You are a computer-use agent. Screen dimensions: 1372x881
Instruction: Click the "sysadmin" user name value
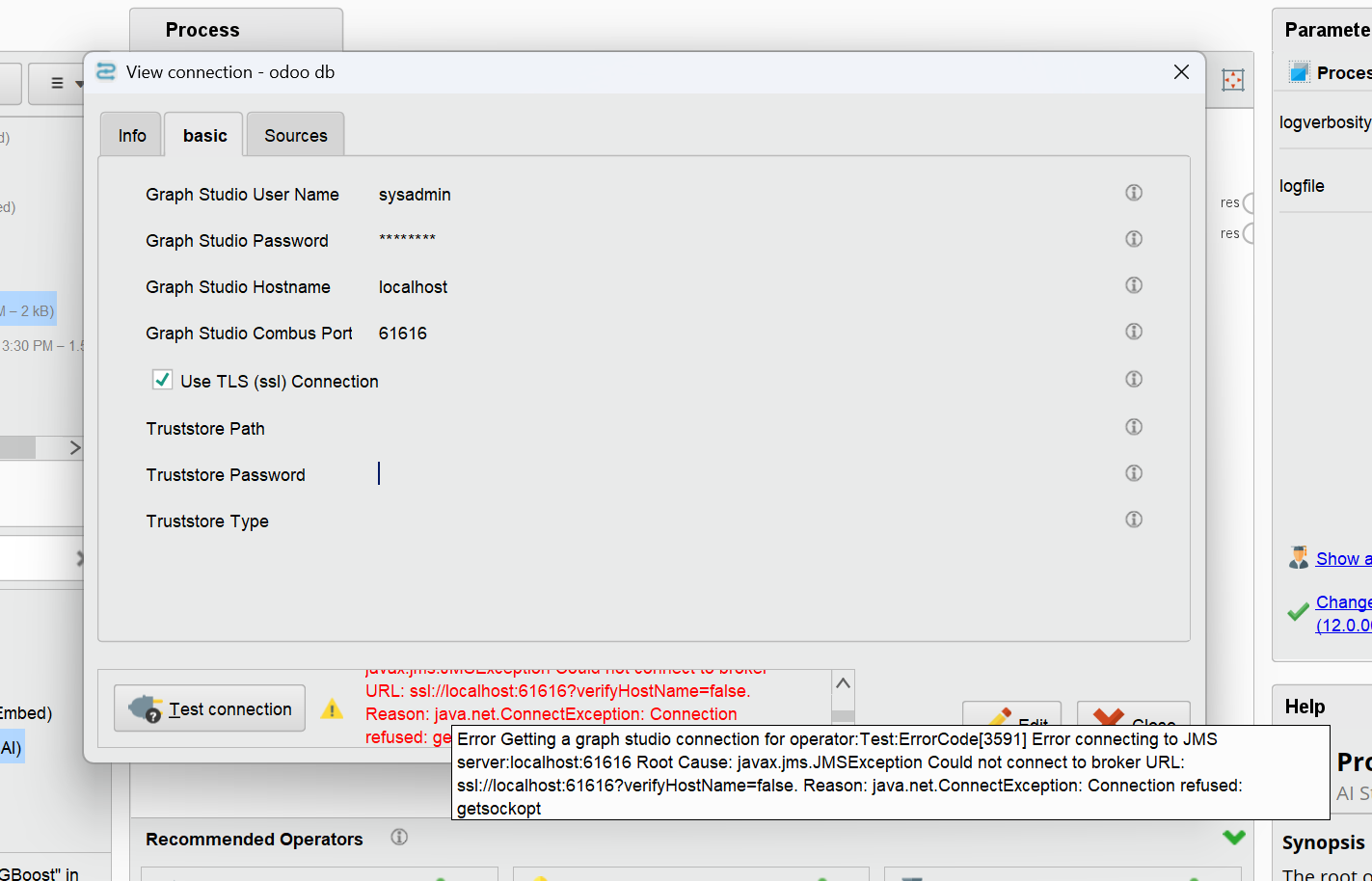(415, 195)
